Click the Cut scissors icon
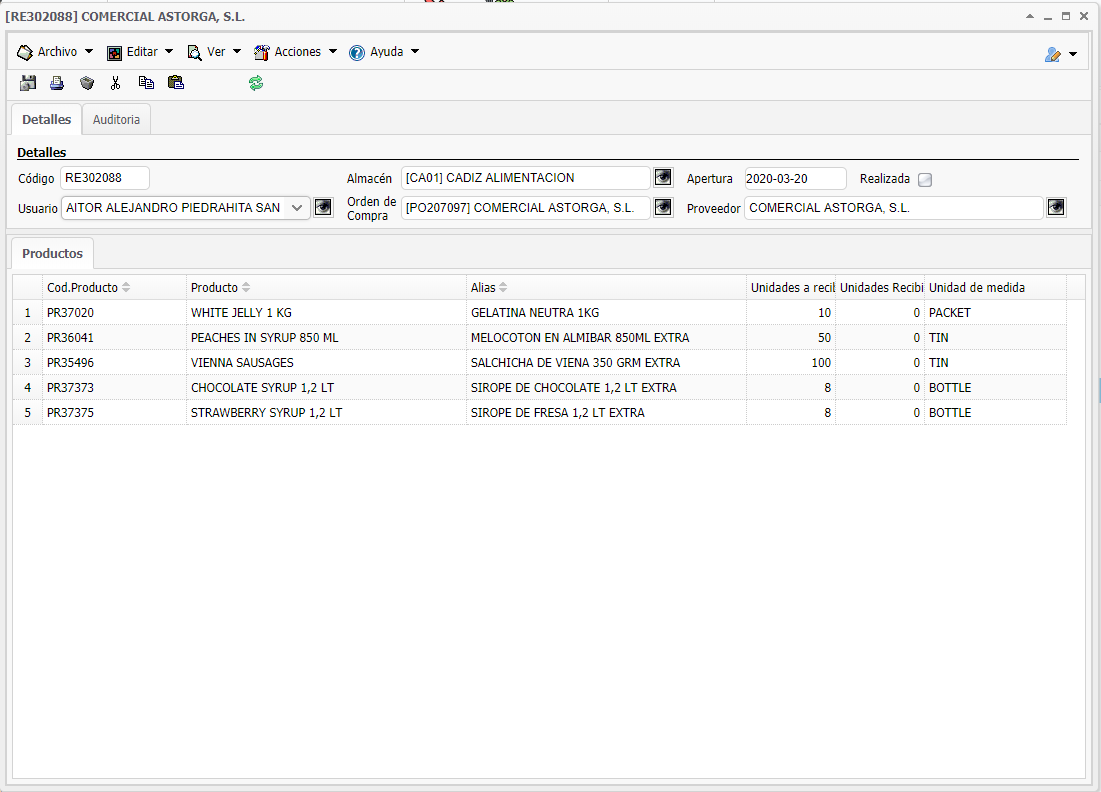Image resolution: width=1101 pixels, height=792 pixels. pos(116,83)
